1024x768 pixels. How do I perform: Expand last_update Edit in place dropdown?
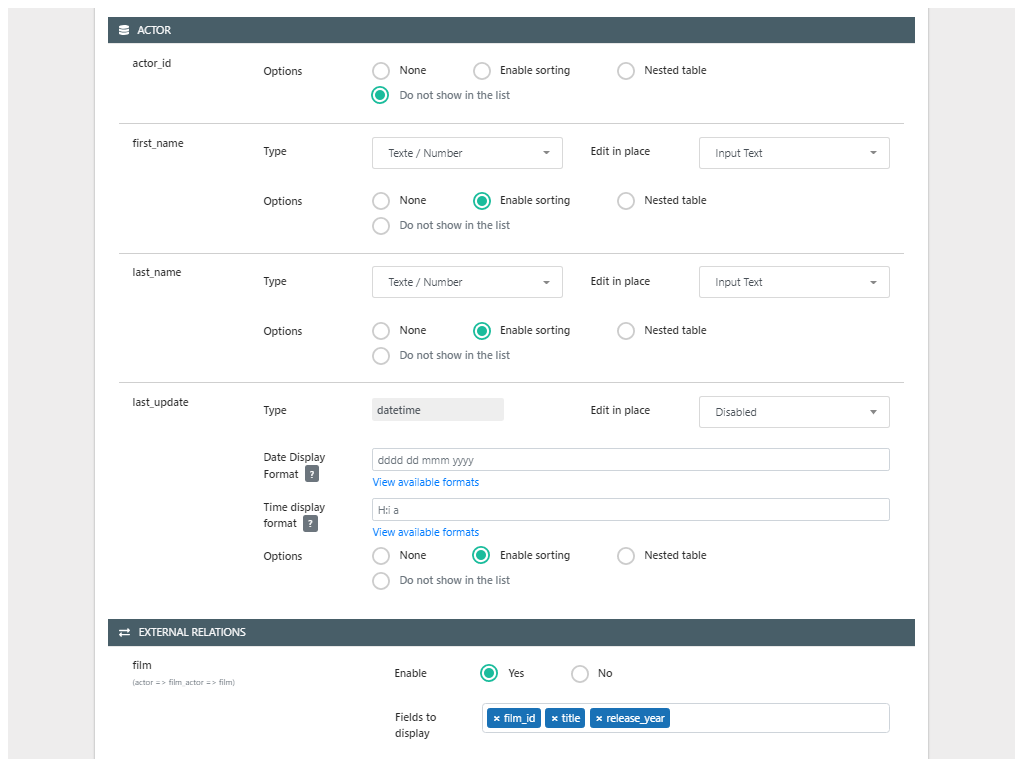[x=794, y=412]
